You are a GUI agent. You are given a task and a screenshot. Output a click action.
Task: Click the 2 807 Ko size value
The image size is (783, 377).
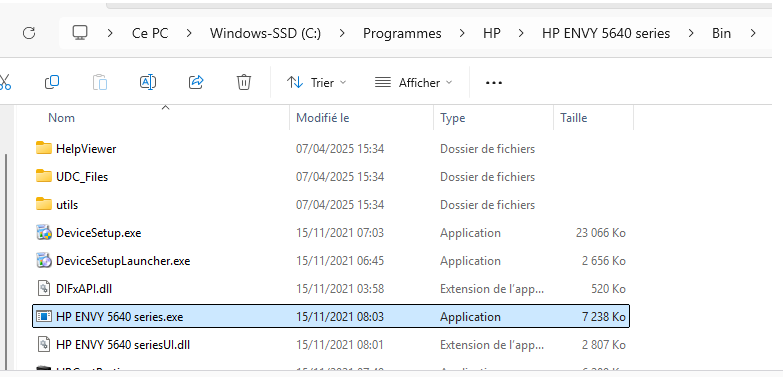604,345
